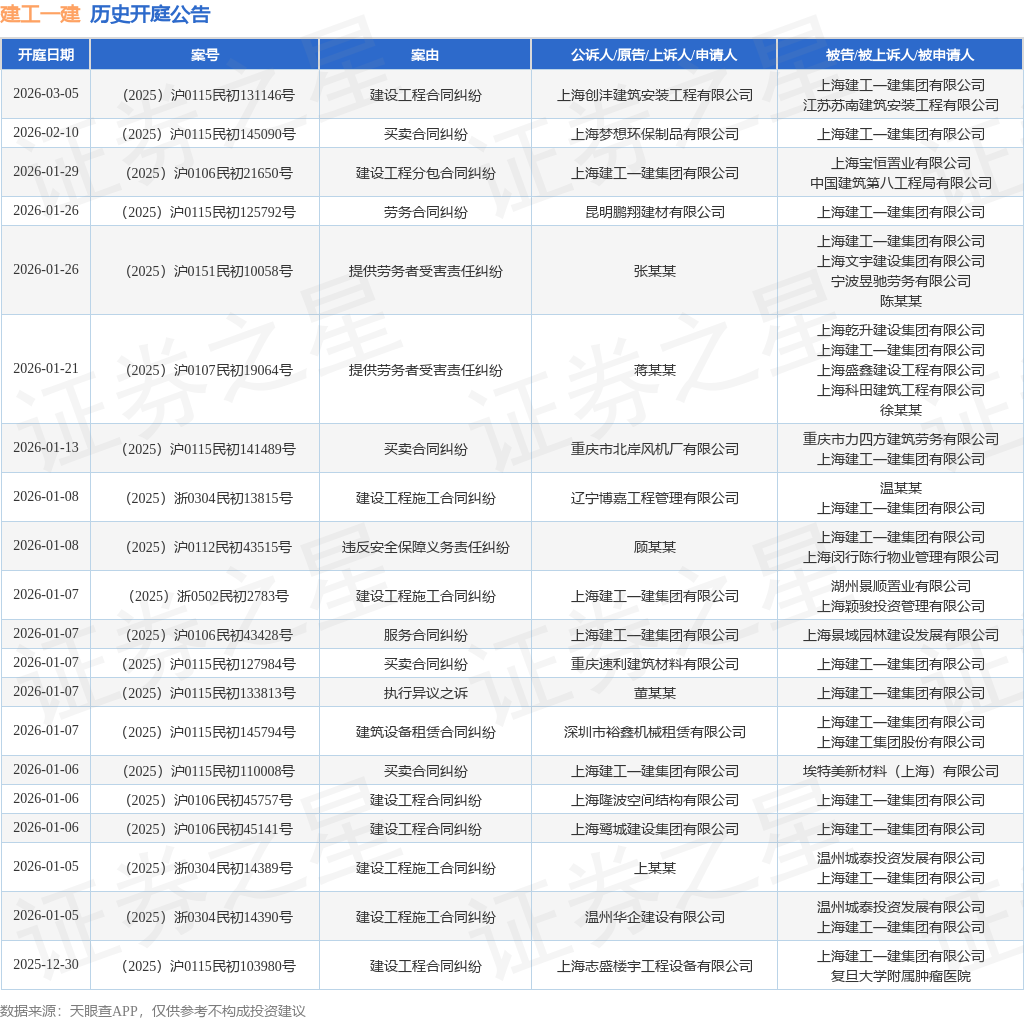The image size is (1024, 1020).
Task: Click plaintiff 董某某
Action: pyautogui.click(x=654, y=693)
